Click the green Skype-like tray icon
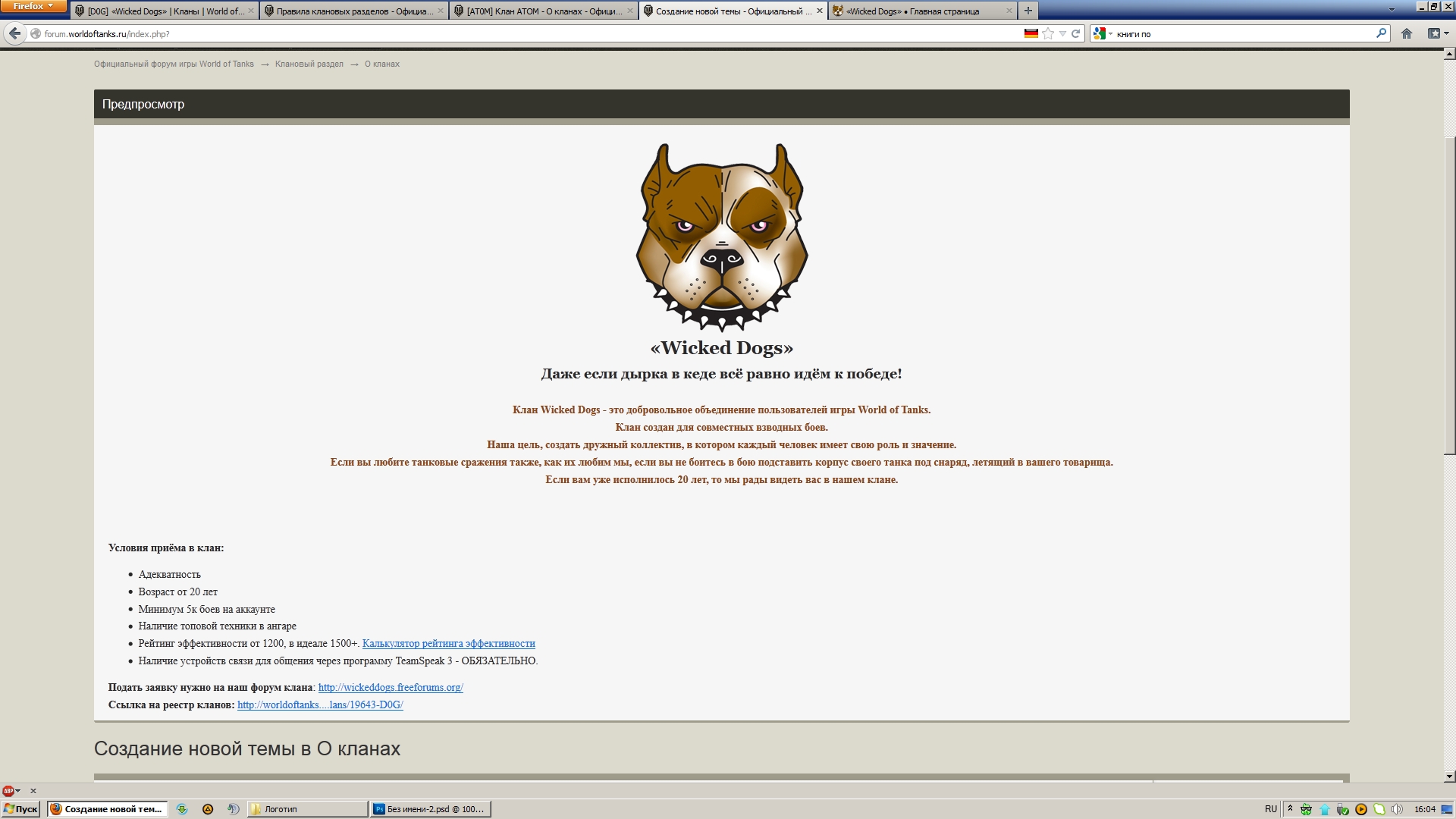Screen dimensions: 1456x819 point(1379,809)
